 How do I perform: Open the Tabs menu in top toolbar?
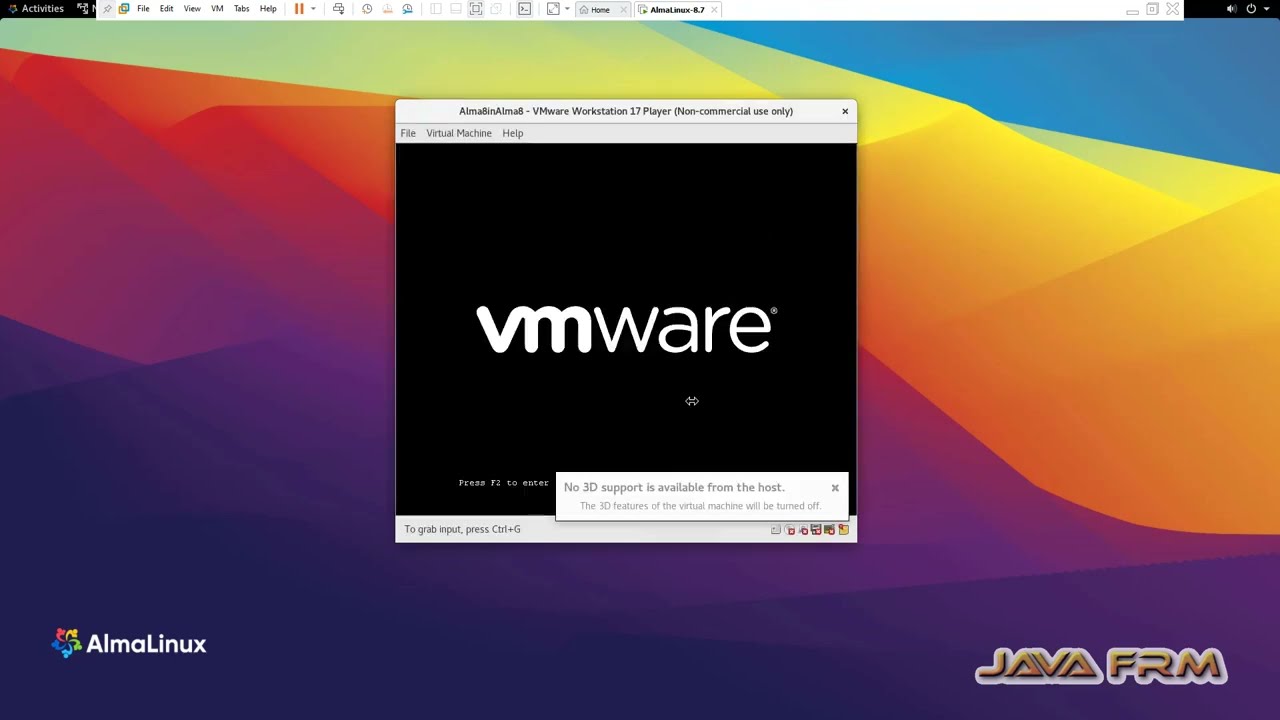[242, 9]
